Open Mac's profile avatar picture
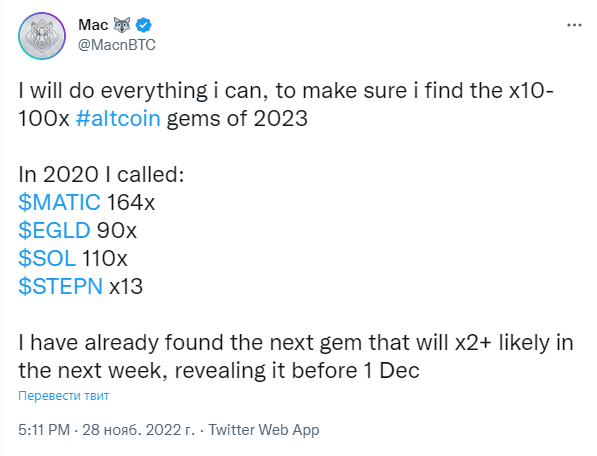597x456 pixels. (x=42, y=36)
